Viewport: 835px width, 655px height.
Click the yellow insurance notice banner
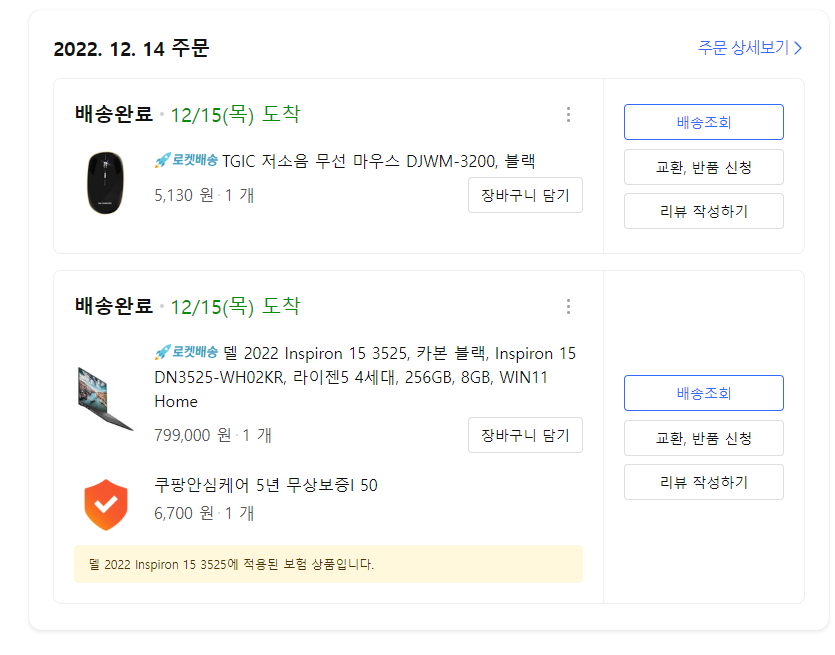(328, 564)
